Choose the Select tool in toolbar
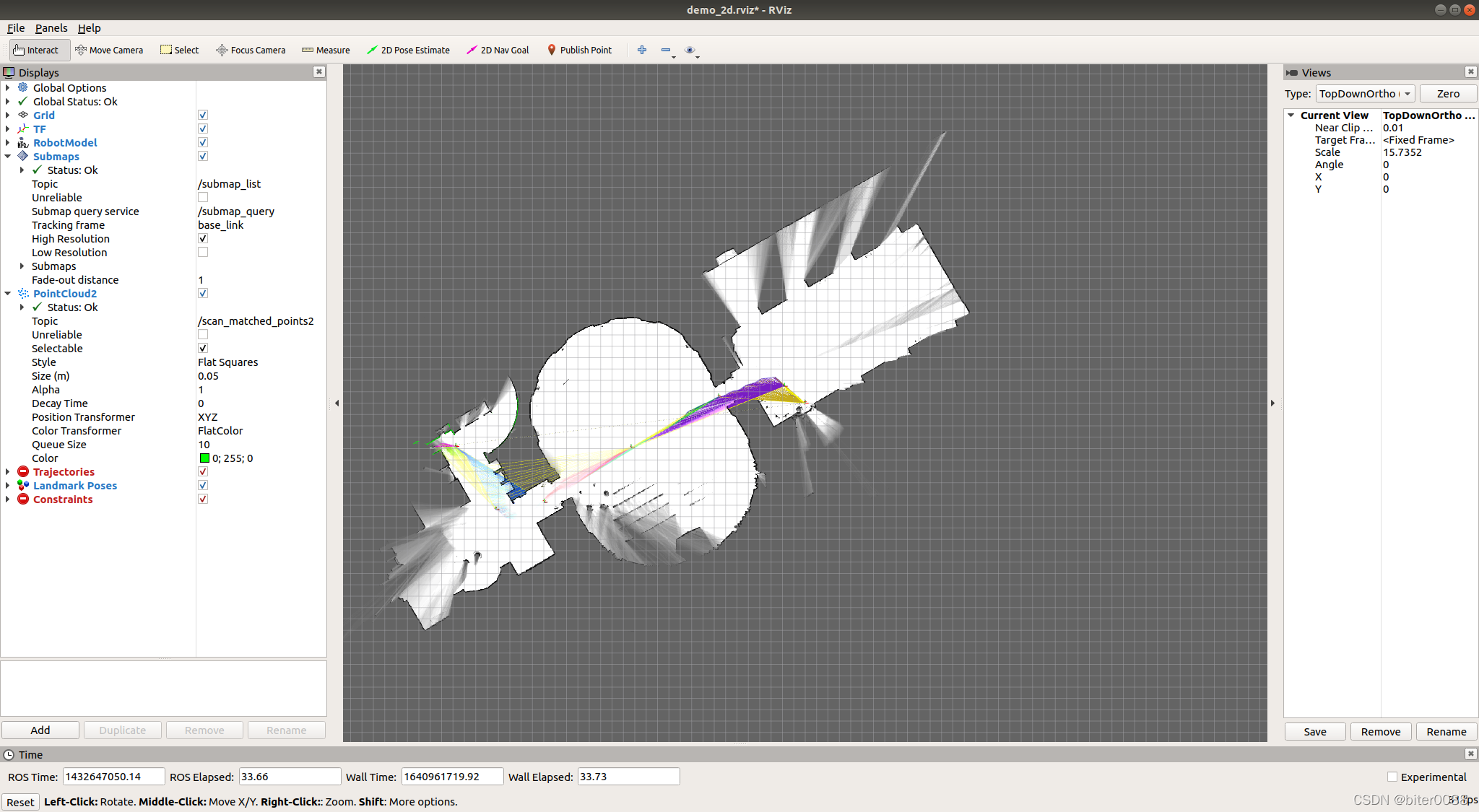This screenshot has width=1479, height=812. pos(180,50)
